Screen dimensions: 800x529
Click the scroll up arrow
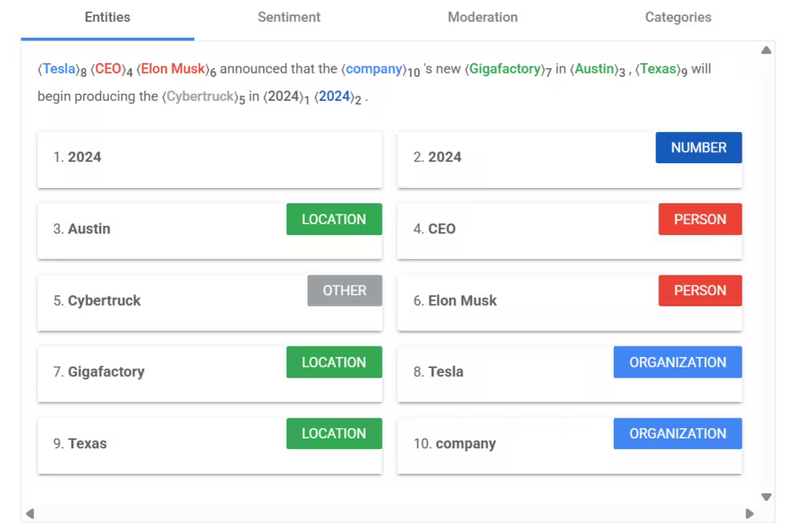click(x=766, y=50)
